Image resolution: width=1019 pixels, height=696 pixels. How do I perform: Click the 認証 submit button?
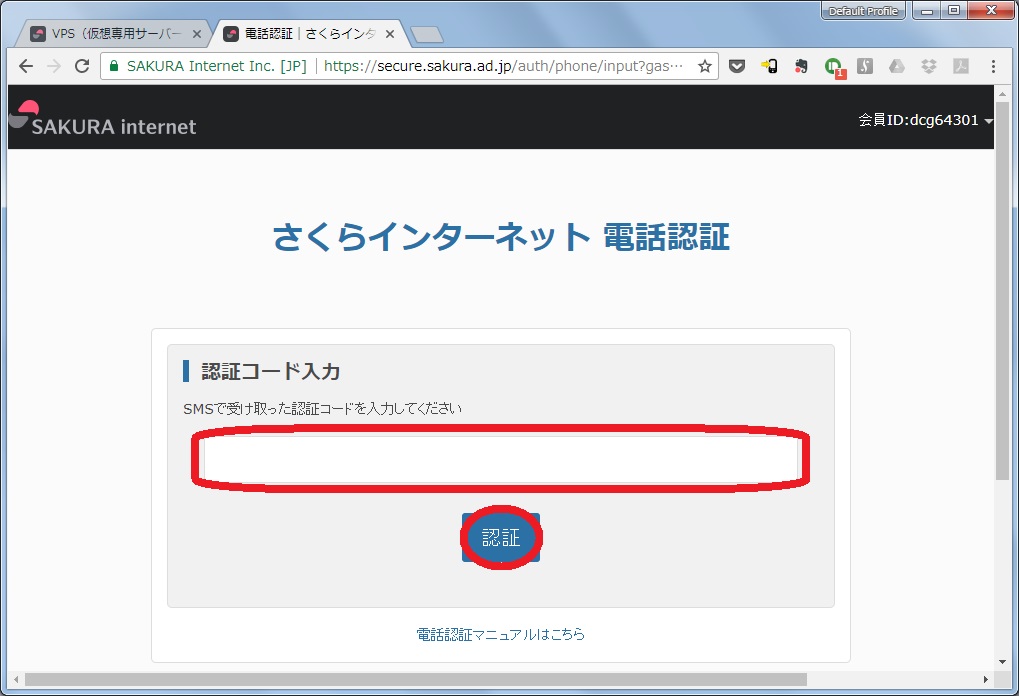pyautogui.click(x=500, y=537)
